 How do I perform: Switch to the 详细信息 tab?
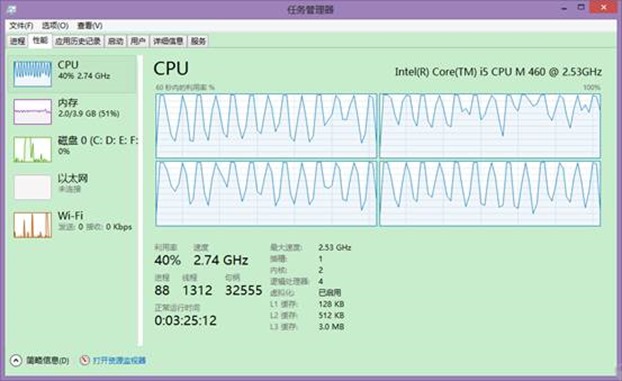click(x=168, y=41)
